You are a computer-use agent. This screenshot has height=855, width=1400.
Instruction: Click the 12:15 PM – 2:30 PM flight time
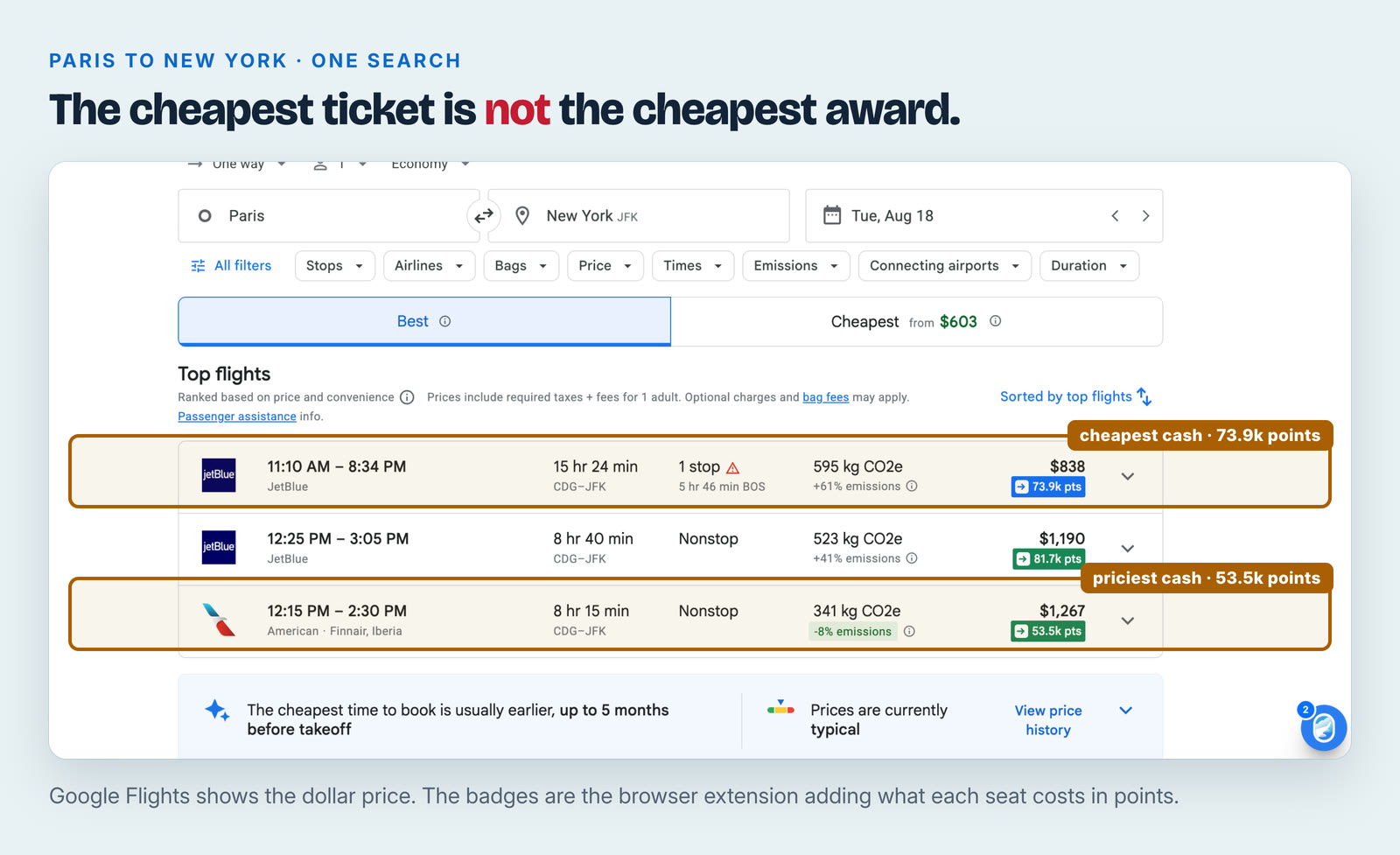337,611
